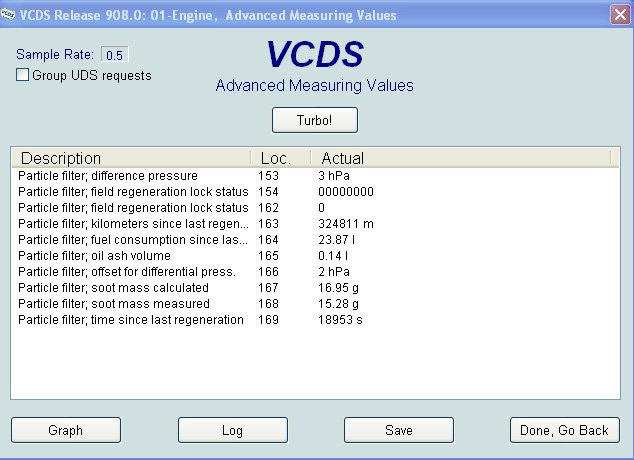The width and height of the screenshot is (634, 460).
Task: Click location number 167
Action: [268, 288]
